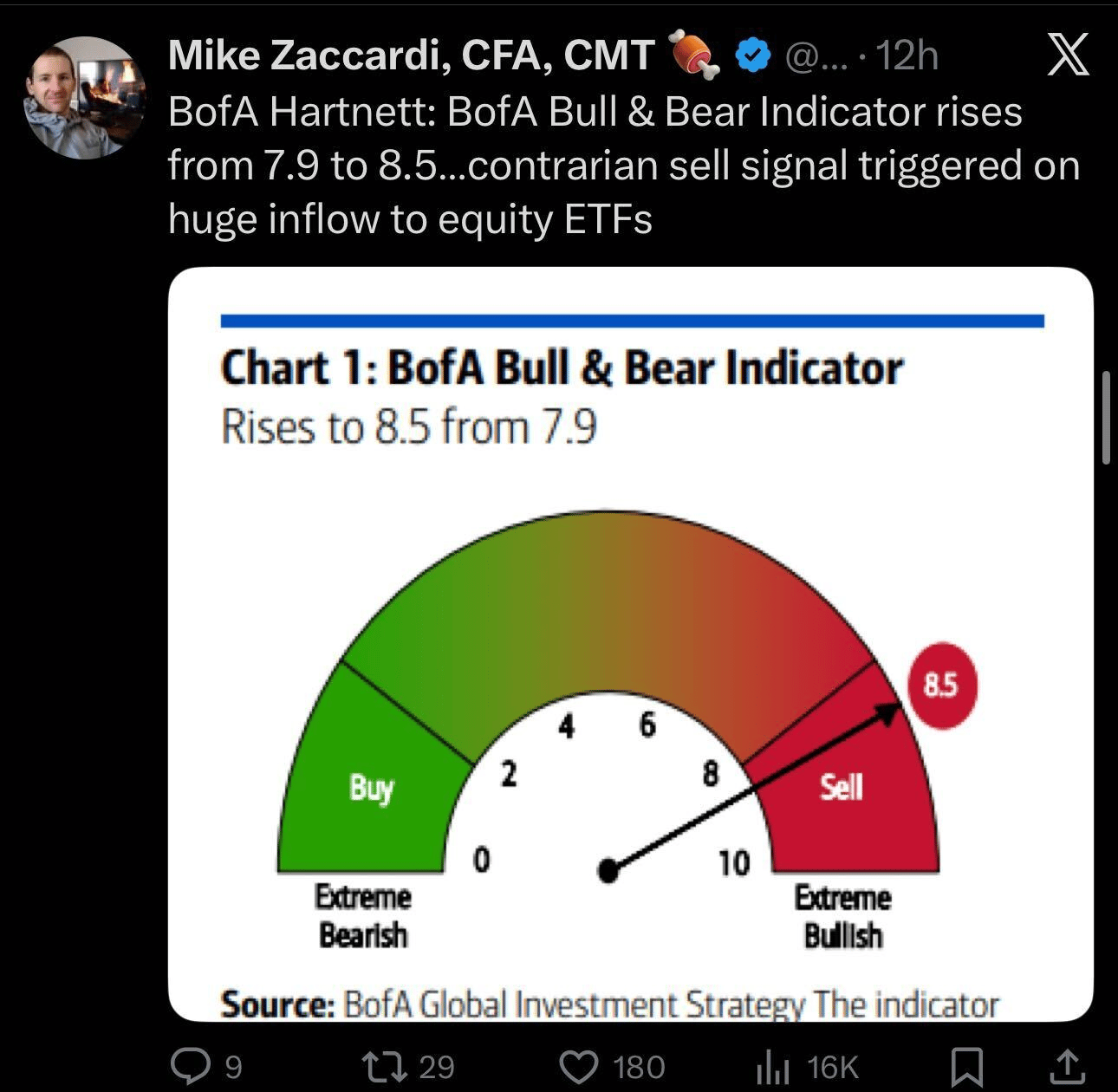Screen dimensions: 1118x1092
Task: Click the vertical scrollbar on the right edge
Action: click(1106, 419)
